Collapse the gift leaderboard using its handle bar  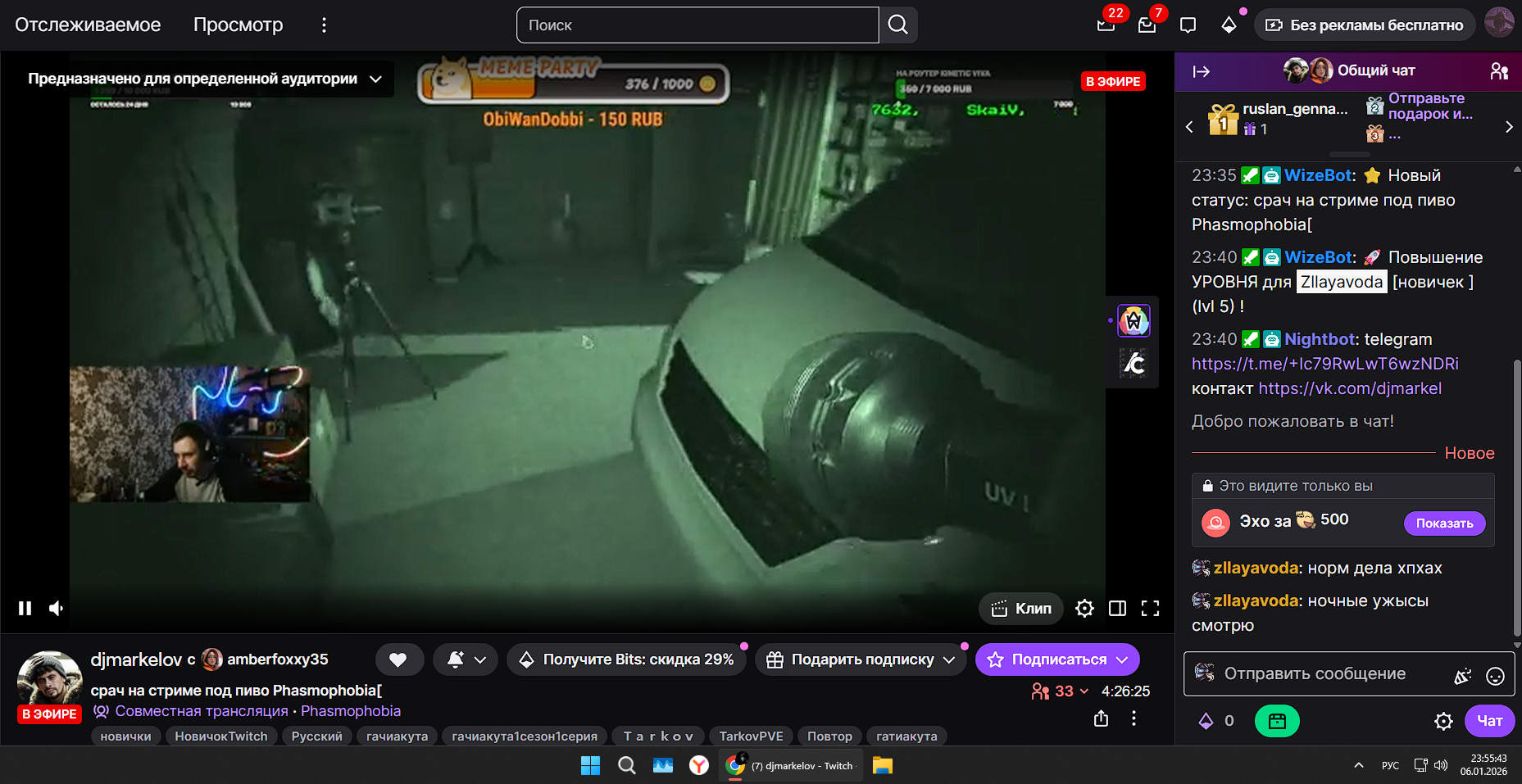pyautogui.click(x=1349, y=154)
